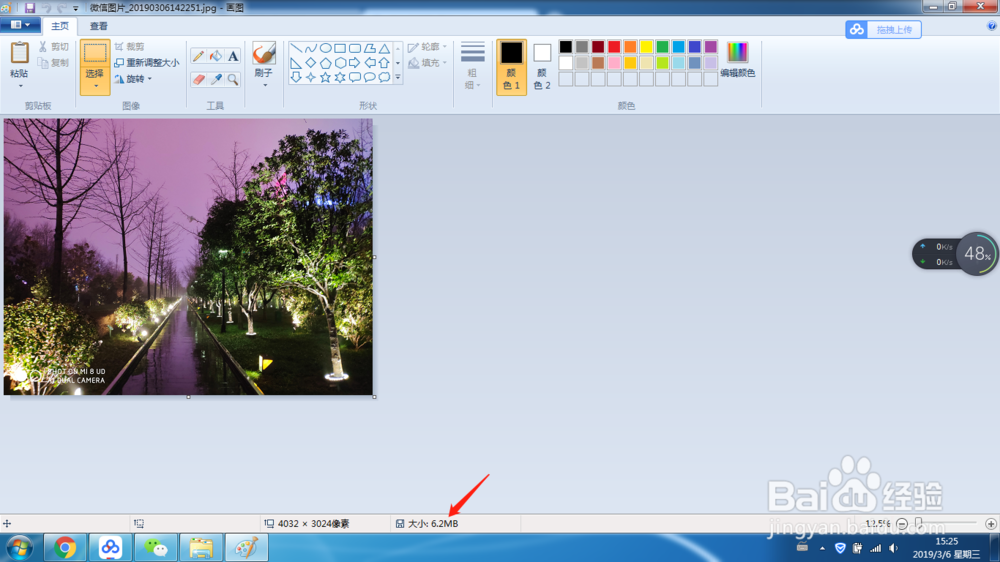
Task: Expand the shapes gallery More arrow
Action: (x=398, y=77)
